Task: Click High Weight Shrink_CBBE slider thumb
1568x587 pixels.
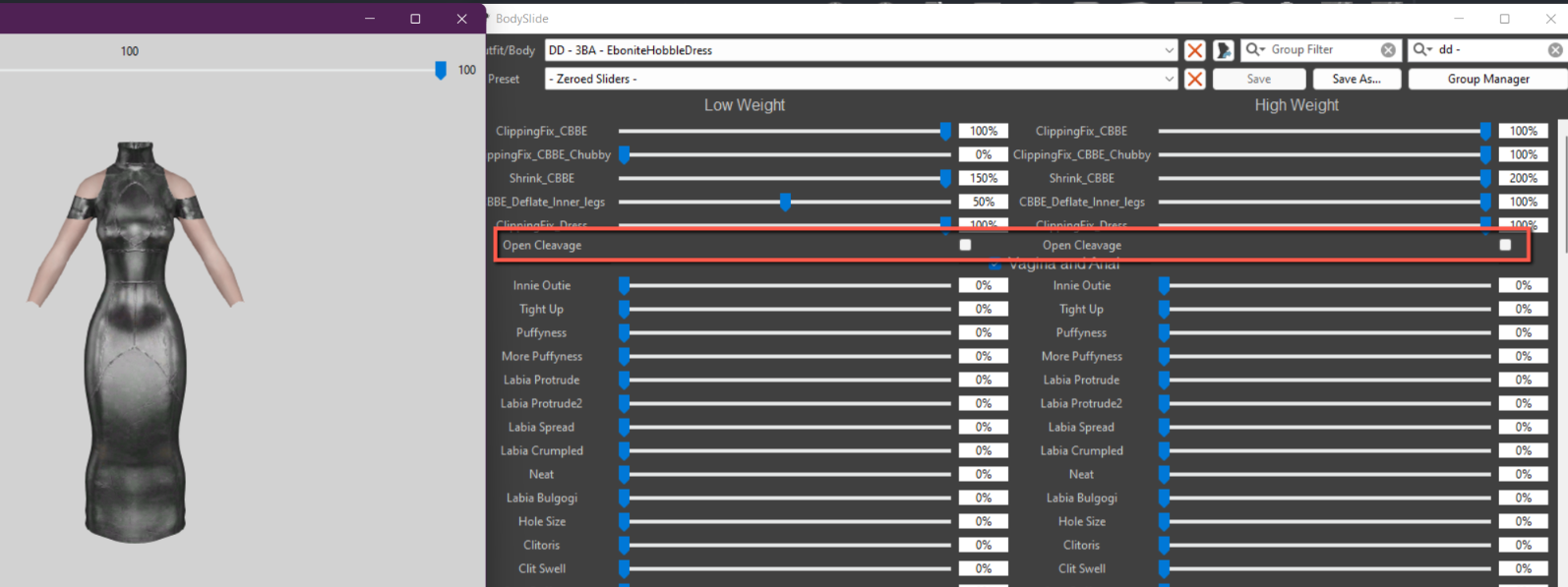Action: [x=1485, y=178]
